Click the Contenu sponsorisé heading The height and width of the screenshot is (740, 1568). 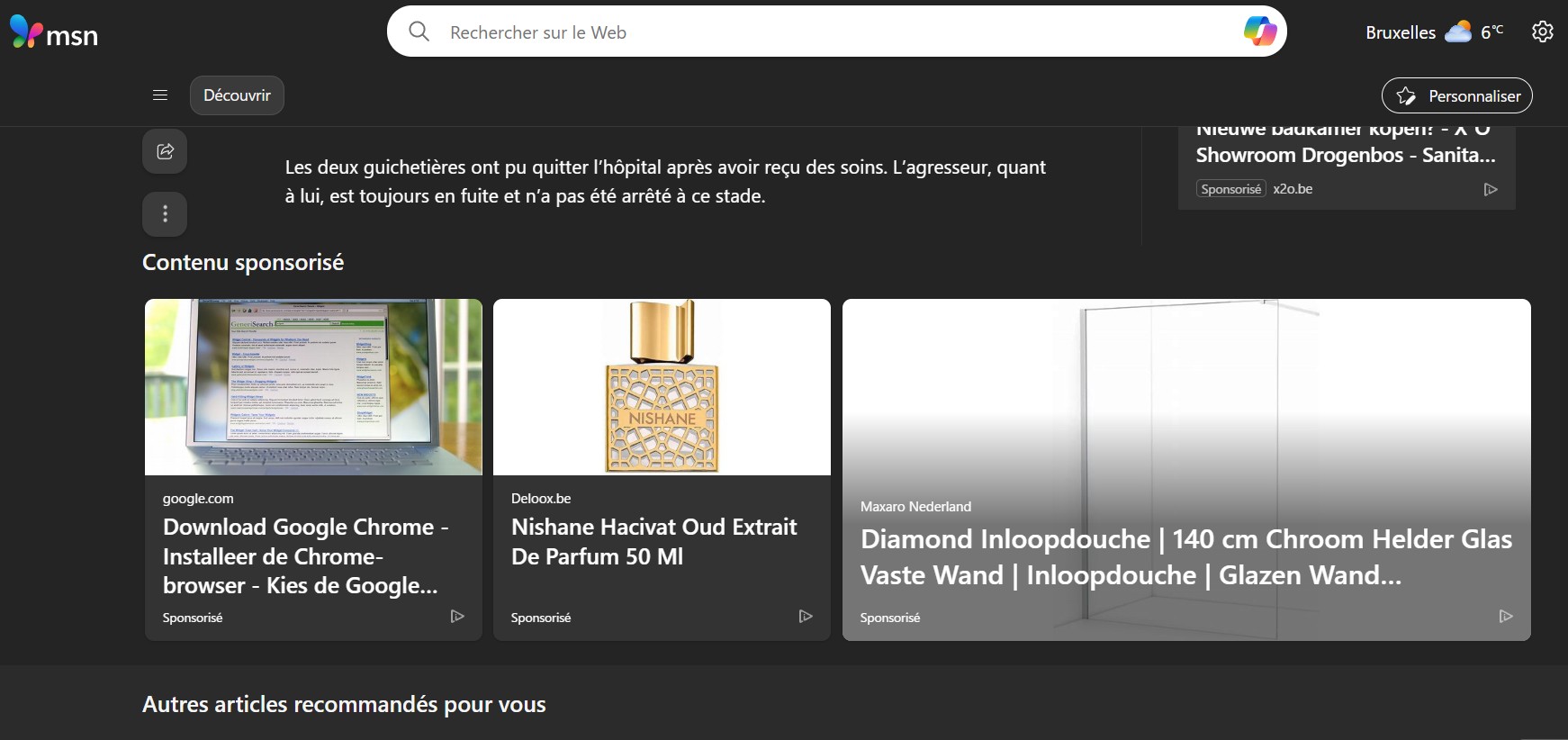[243, 262]
